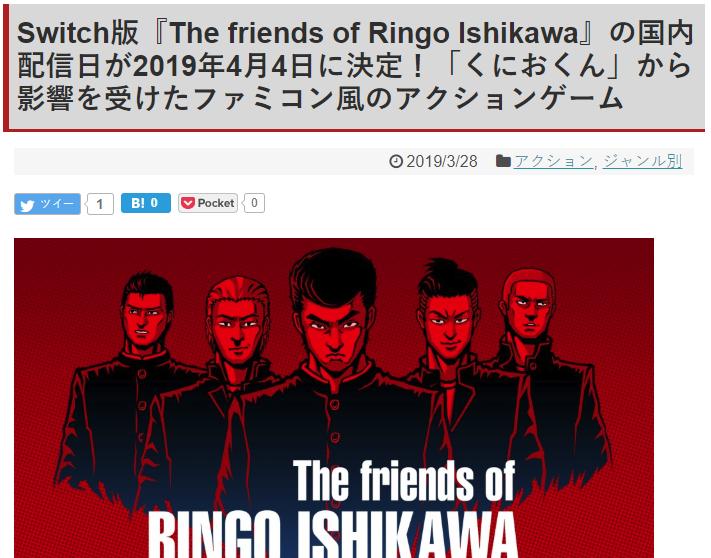Screen dimensions: 711x558
Task: Share via the Hatena B! button
Action: [x=146, y=203]
